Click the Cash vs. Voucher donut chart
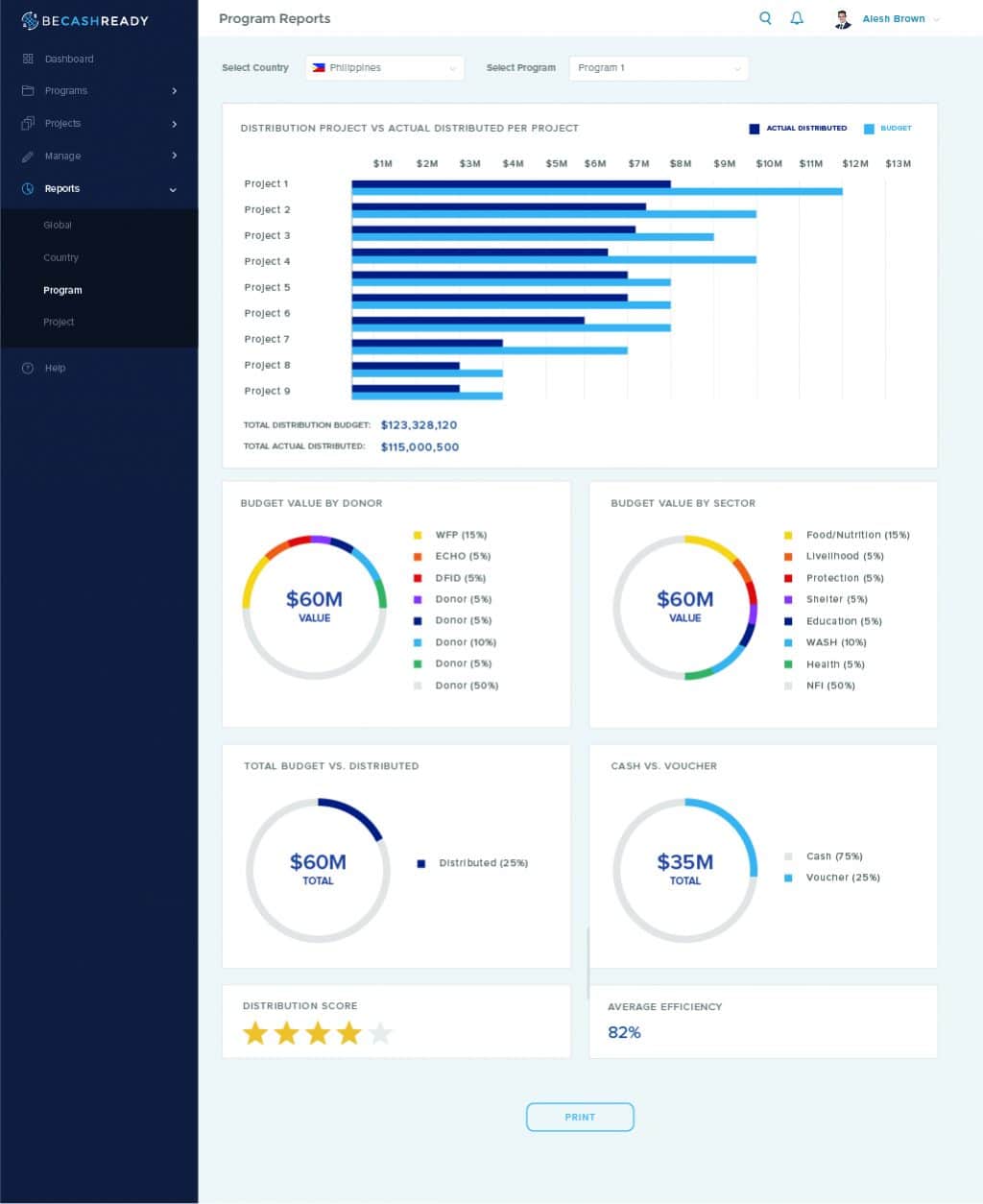The image size is (983, 1204). [685, 870]
